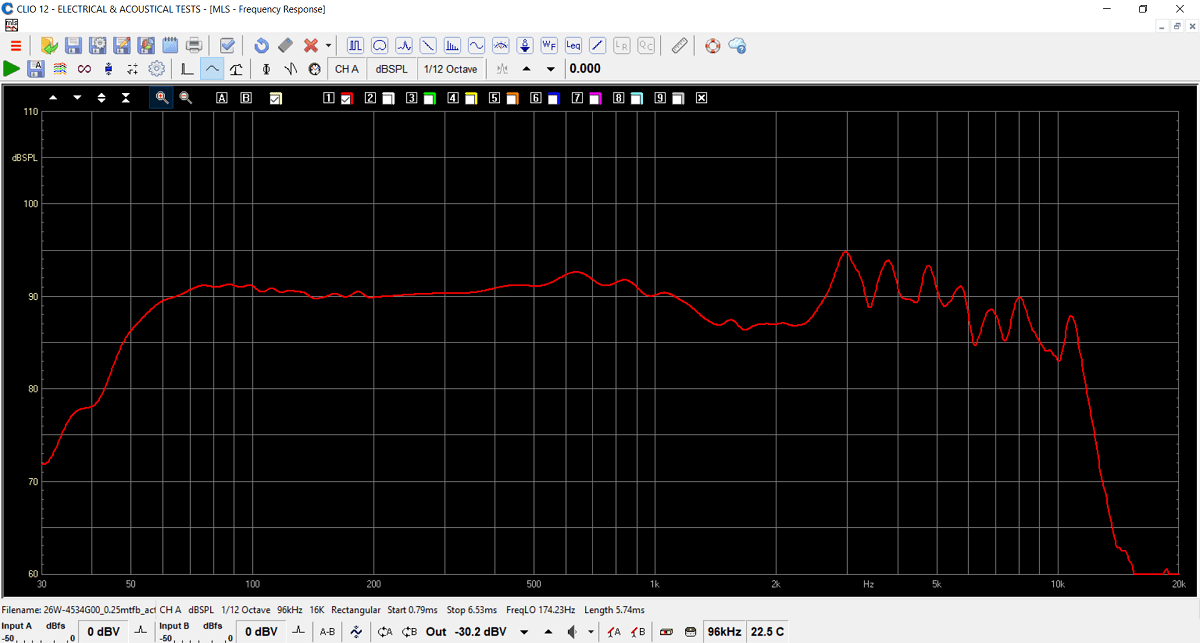Toggle overlay 6 blue checkbox
This screenshot has height=643, width=1200.
coord(553,98)
